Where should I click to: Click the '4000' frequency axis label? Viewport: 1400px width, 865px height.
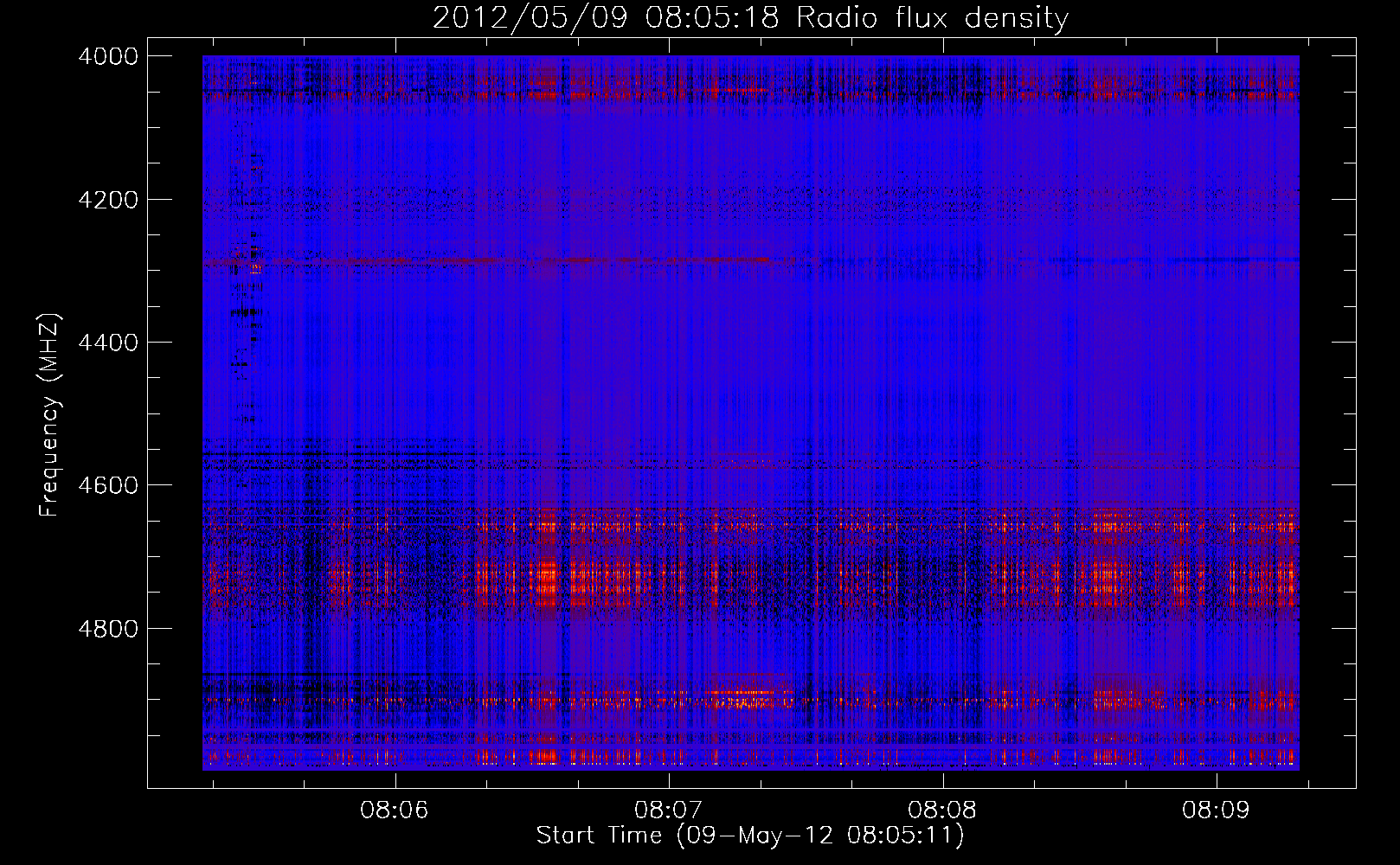(108, 56)
